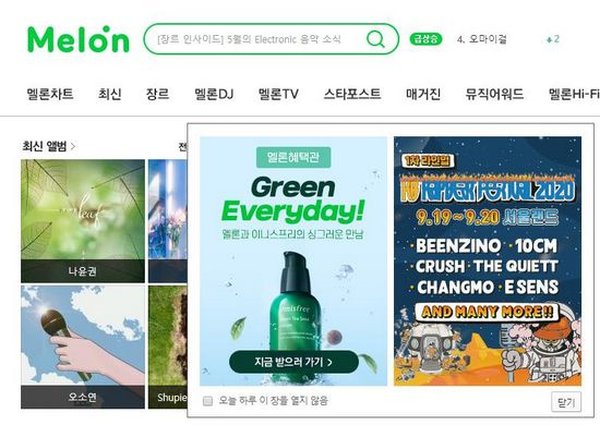Click the Melon logo

point(78,39)
